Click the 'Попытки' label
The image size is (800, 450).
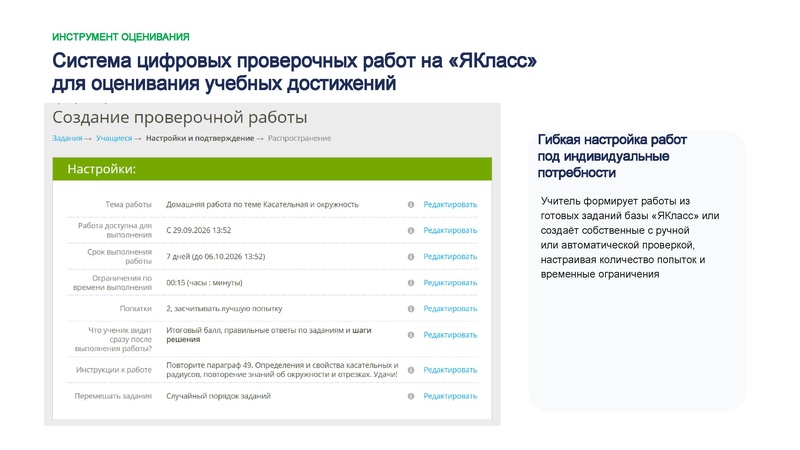(136, 309)
